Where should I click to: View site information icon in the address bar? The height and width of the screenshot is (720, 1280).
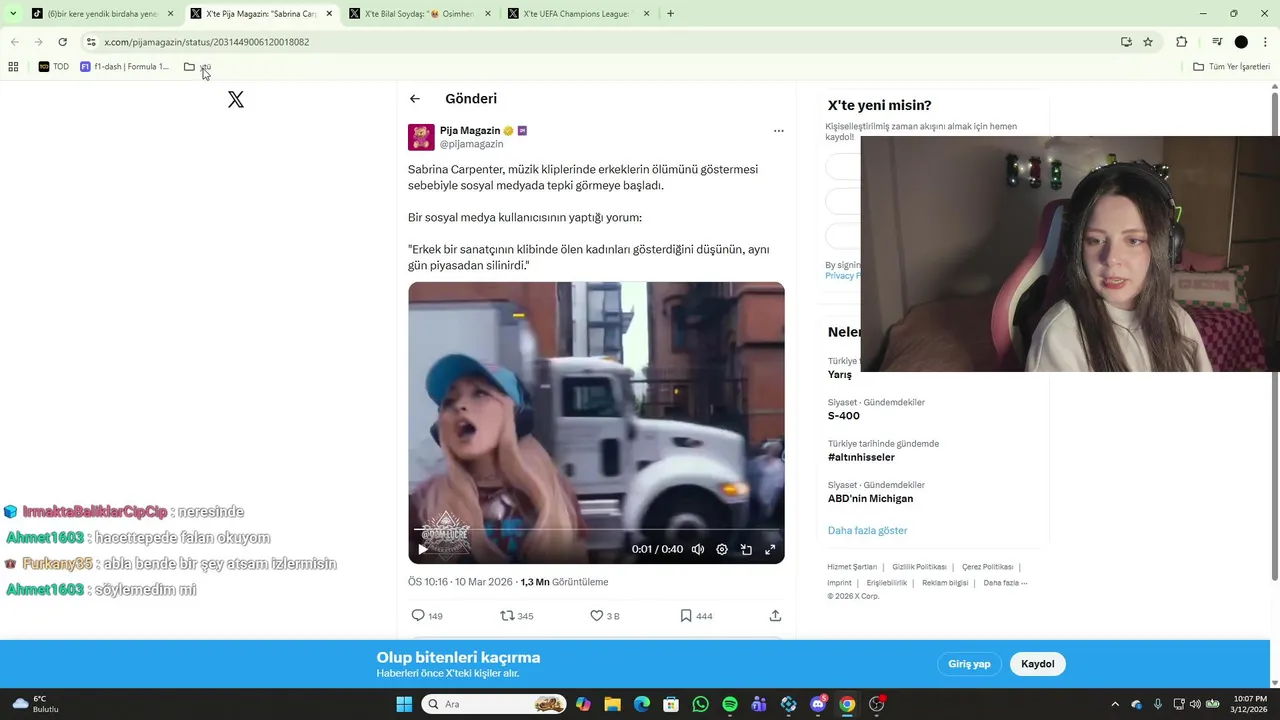coord(91,42)
